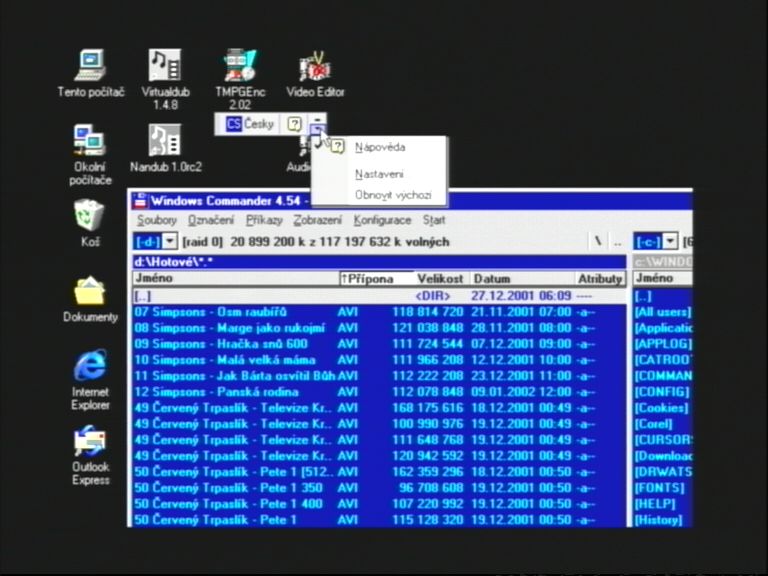
Task: Open the Soubory menu
Action: (157, 220)
